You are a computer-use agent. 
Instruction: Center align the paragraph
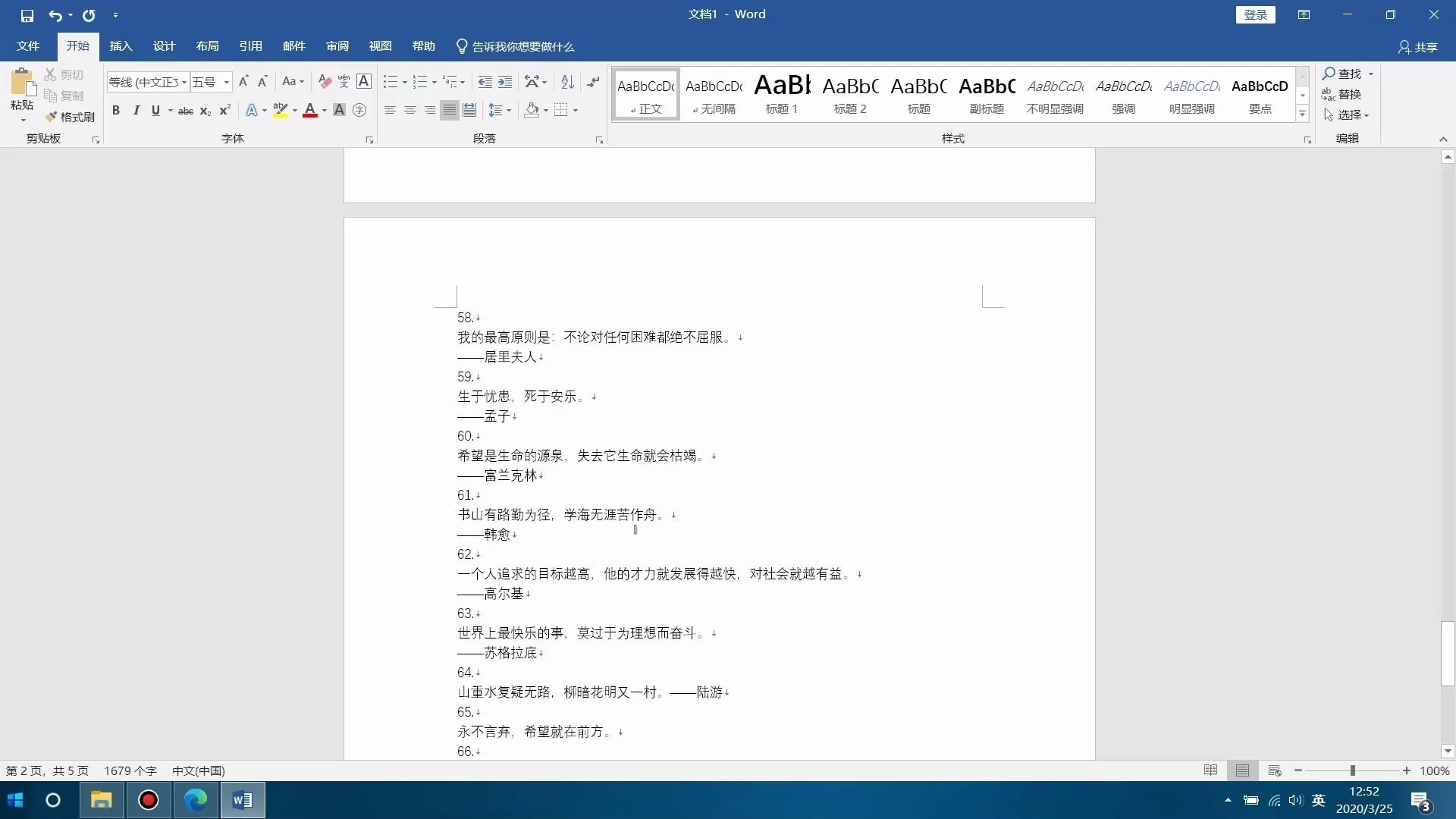point(409,110)
